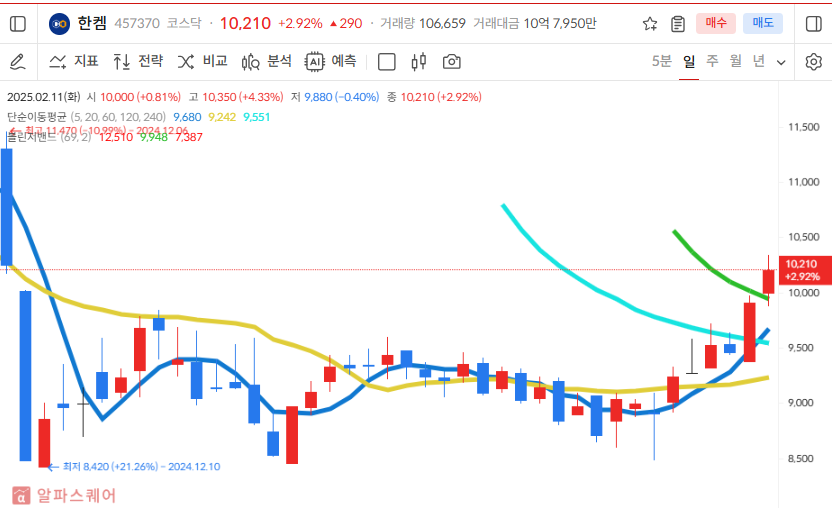Open the 비교 compare tool
832x508 pixels.
pyautogui.click(x=202, y=62)
